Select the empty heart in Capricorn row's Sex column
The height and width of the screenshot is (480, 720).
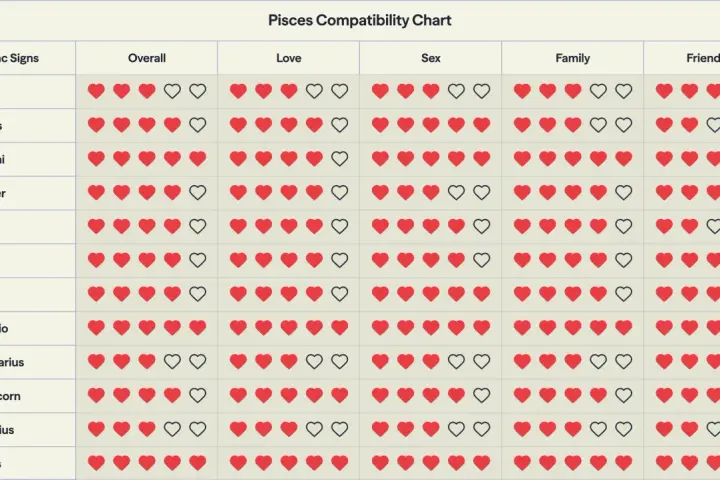click(481, 395)
